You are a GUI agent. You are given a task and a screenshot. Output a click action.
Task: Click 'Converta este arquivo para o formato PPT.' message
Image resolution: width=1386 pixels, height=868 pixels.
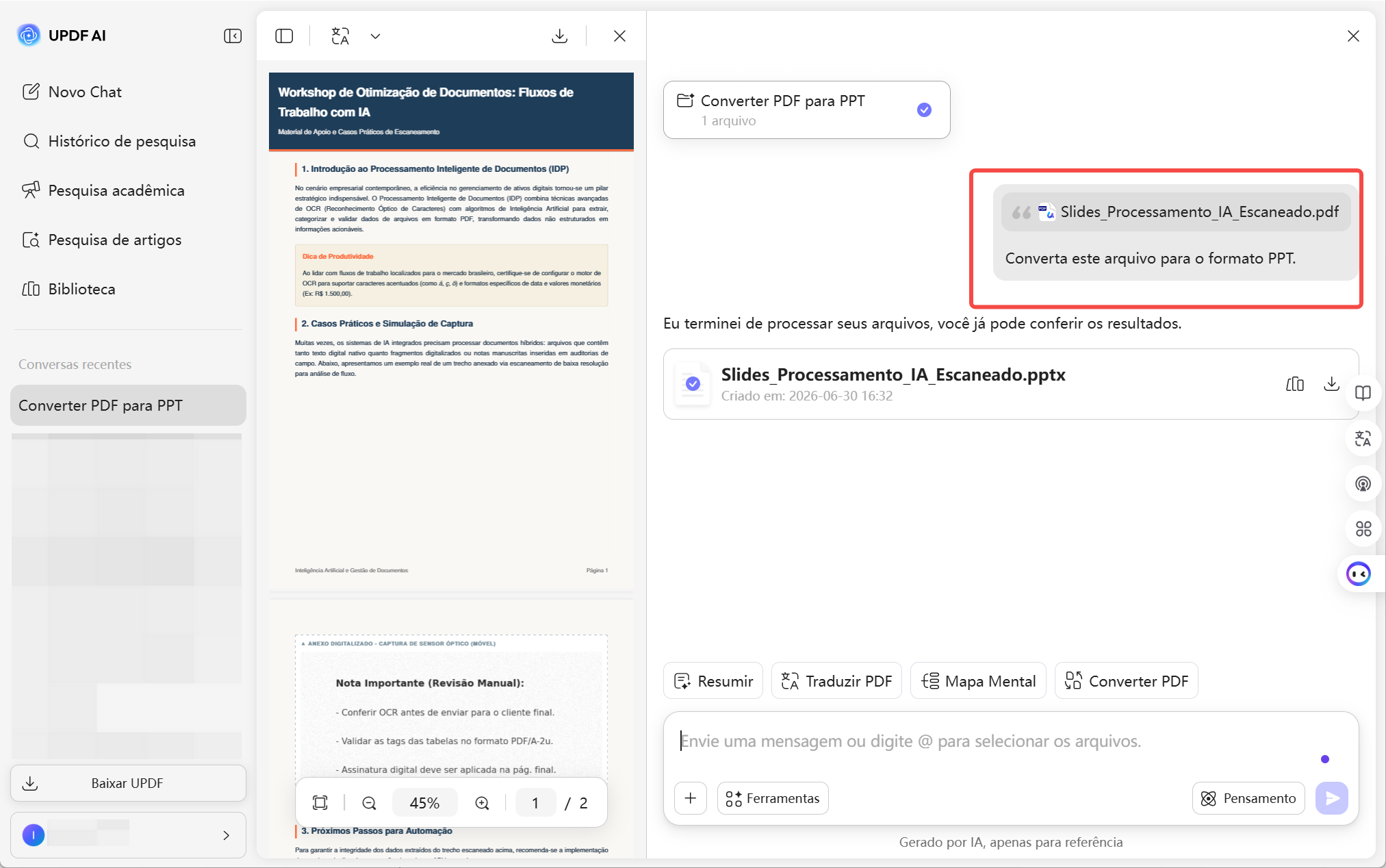[x=1151, y=258]
